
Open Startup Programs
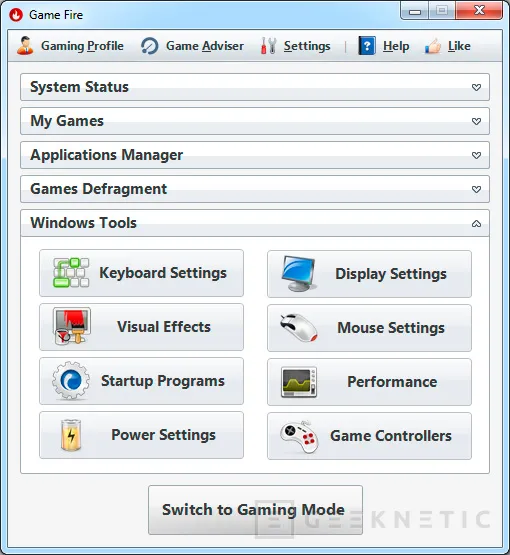(x=142, y=381)
